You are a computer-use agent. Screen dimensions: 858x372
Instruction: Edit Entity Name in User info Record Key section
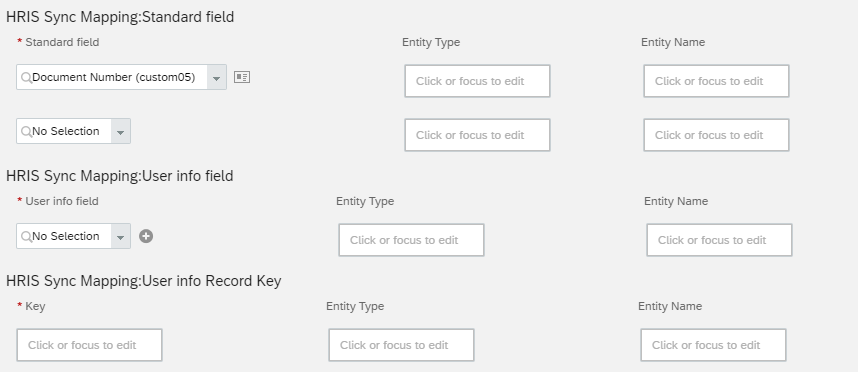[x=713, y=345]
